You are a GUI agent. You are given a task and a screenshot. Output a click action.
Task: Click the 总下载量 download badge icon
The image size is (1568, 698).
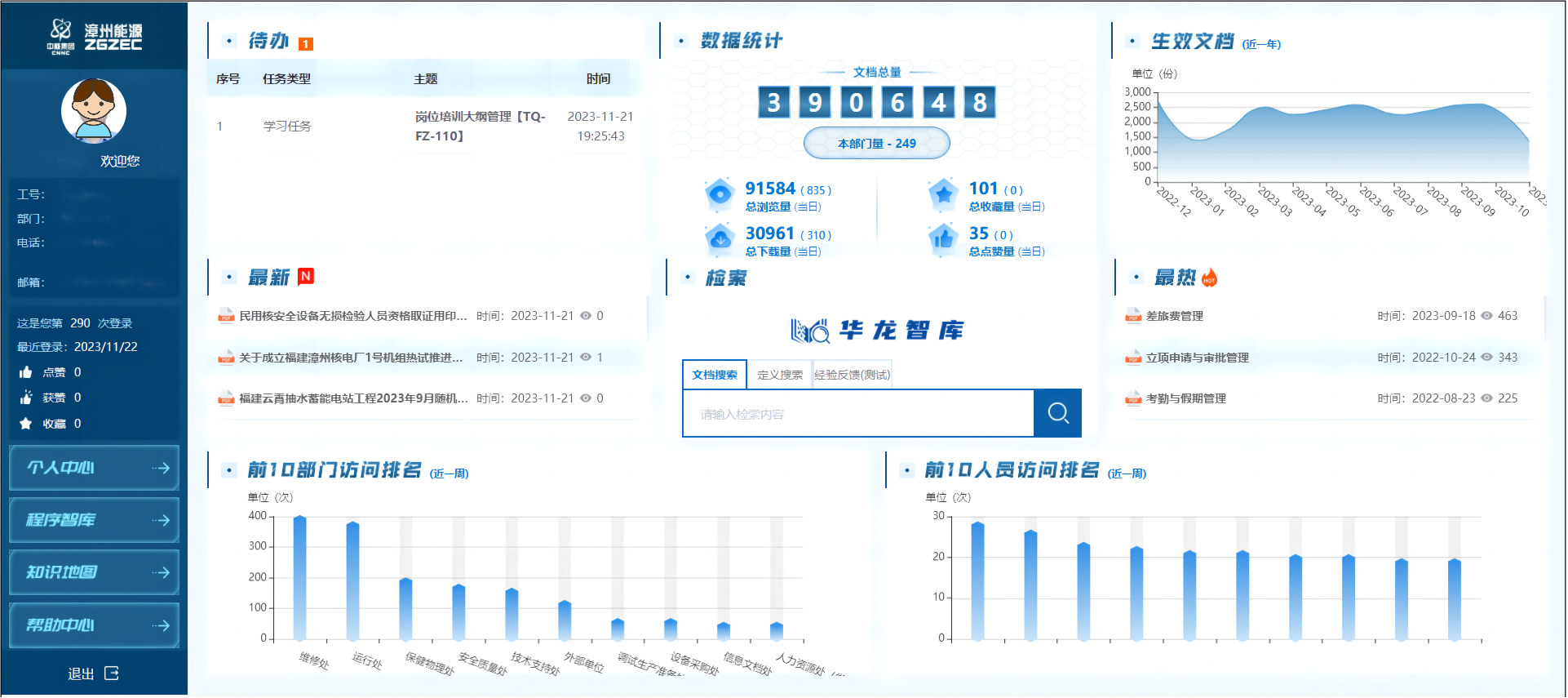tap(719, 240)
